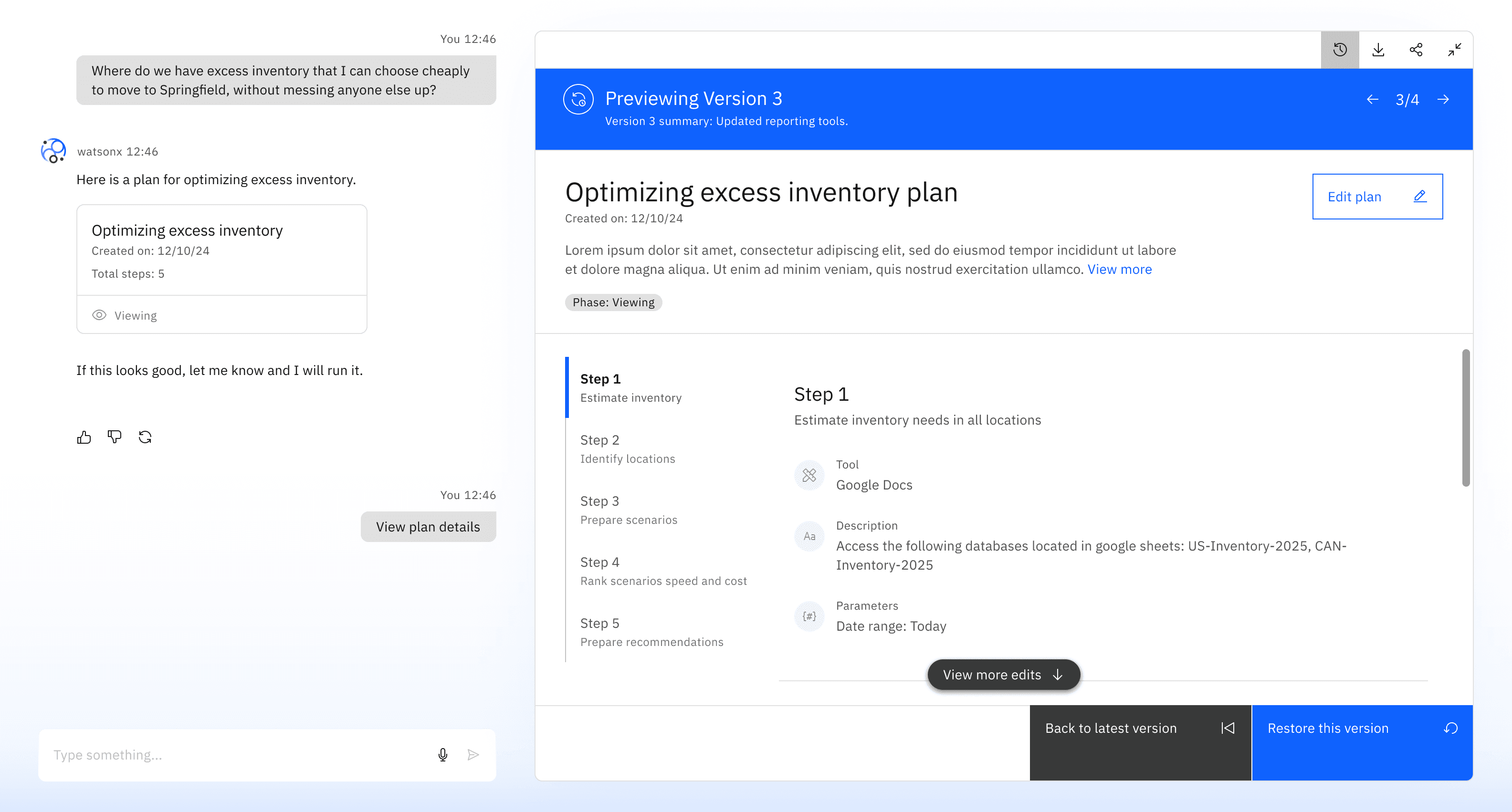1512x812 pixels.
Task: Regenerate the watsonx response
Action: pyautogui.click(x=145, y=437)
